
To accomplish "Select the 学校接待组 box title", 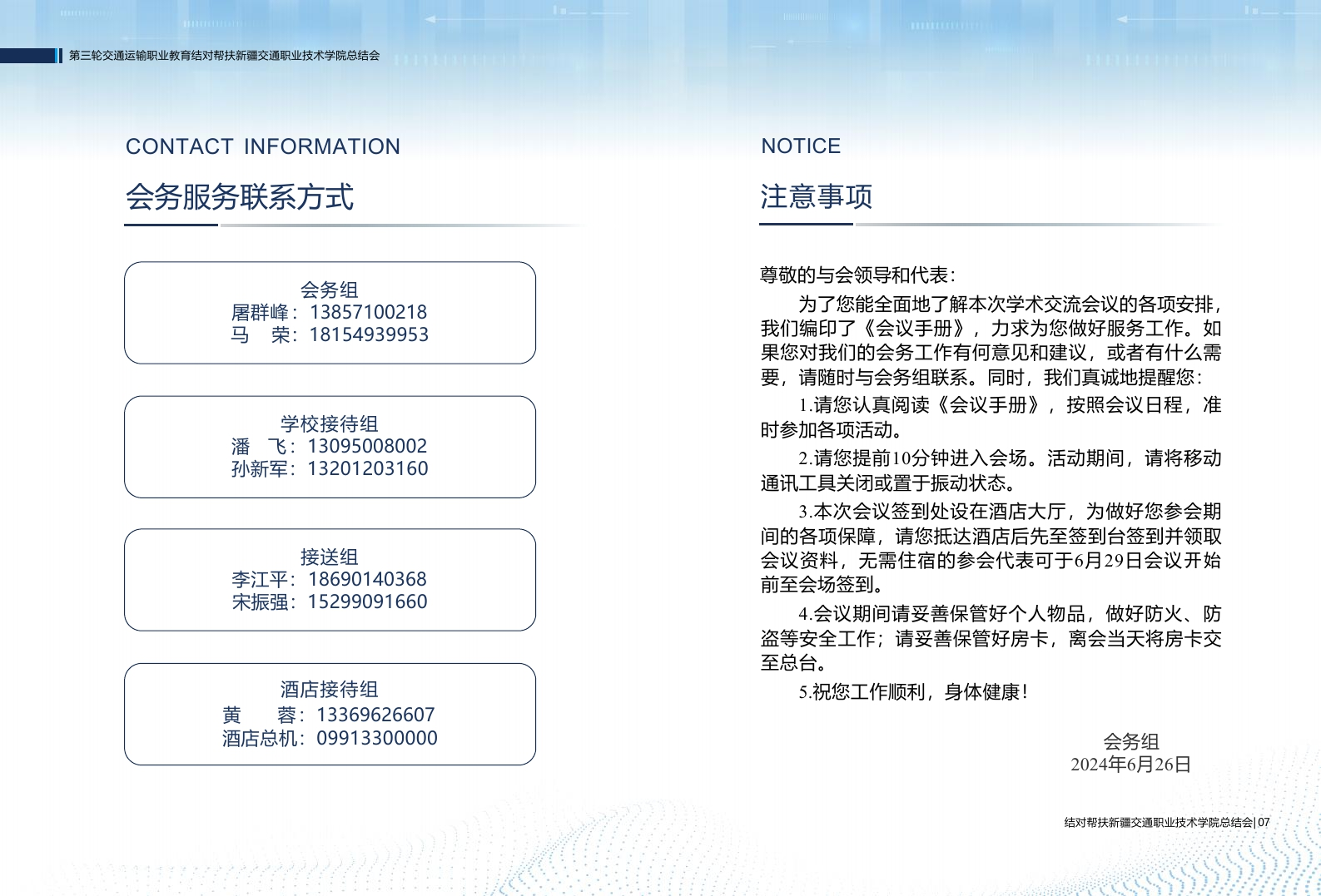I will [330, 423].
